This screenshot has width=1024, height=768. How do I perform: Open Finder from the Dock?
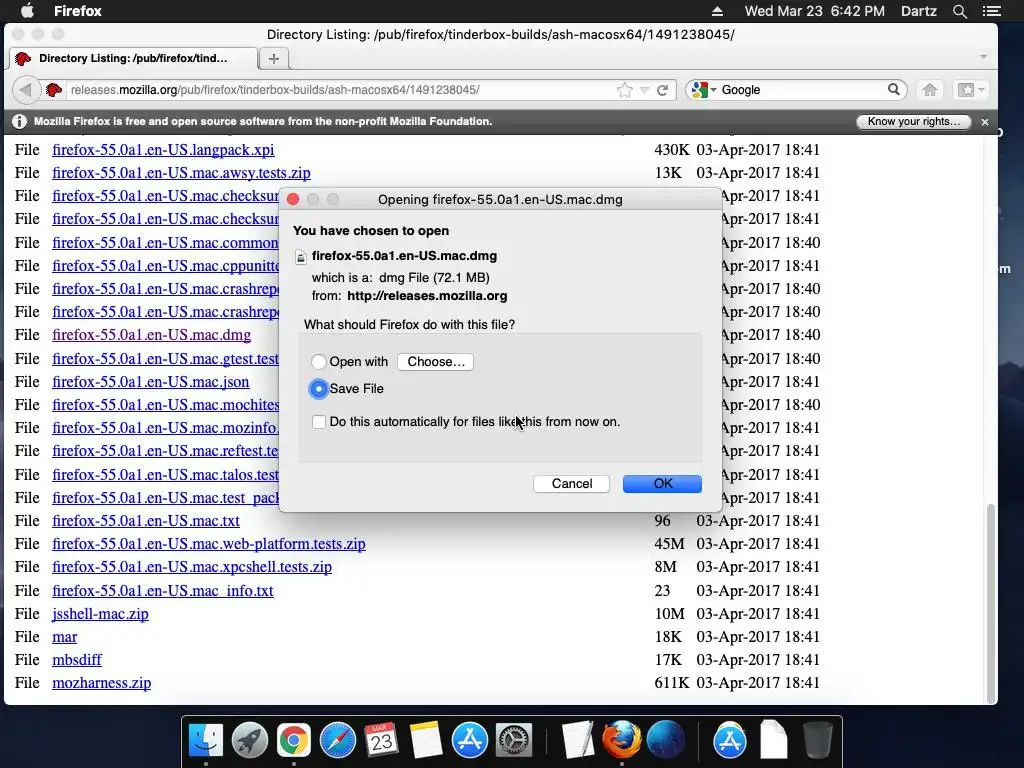pos(205,741)
